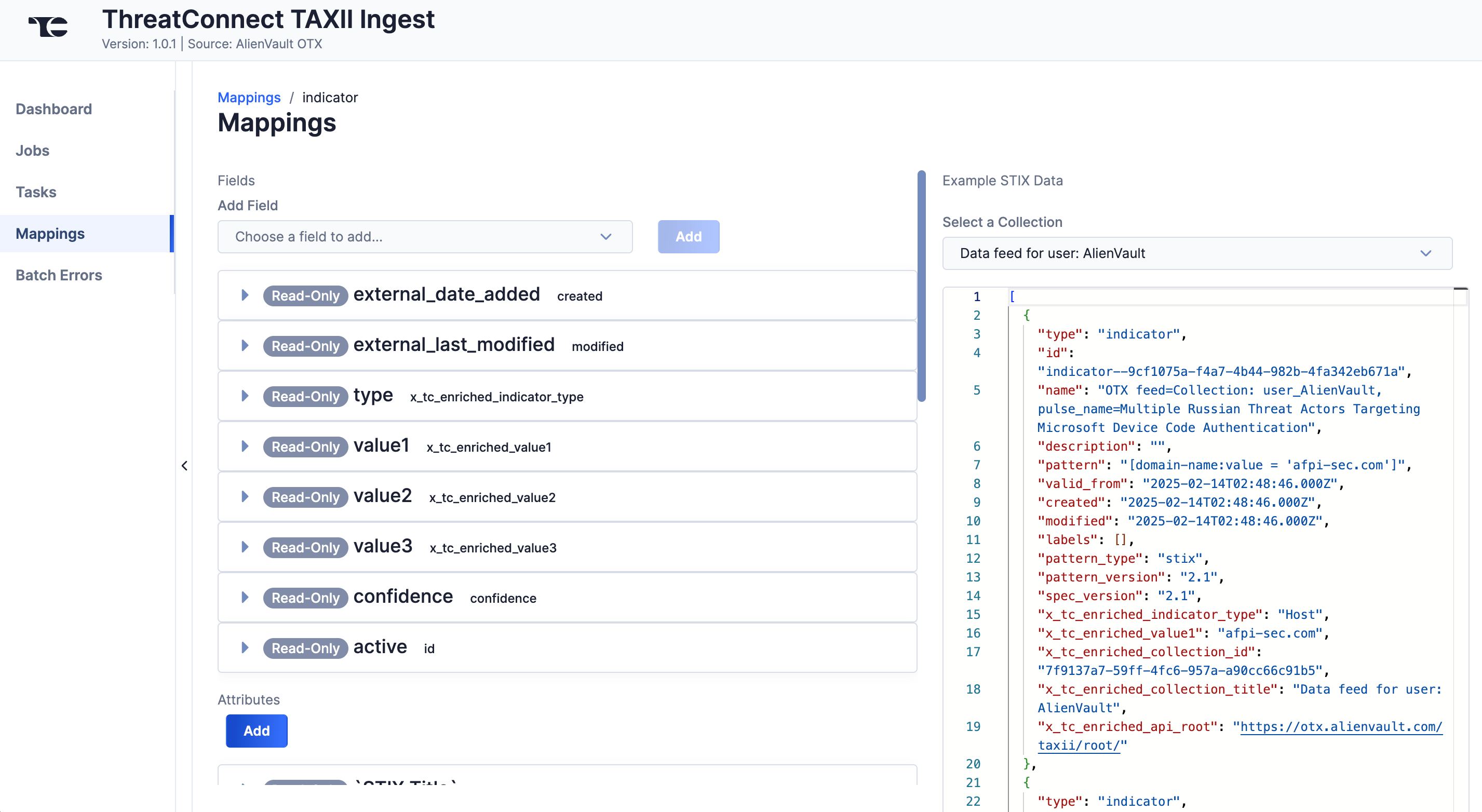This screenshot has width=1482, height=812.
Task: Click the Add button beside the field dropdown
Action: [x=688, y=236]
